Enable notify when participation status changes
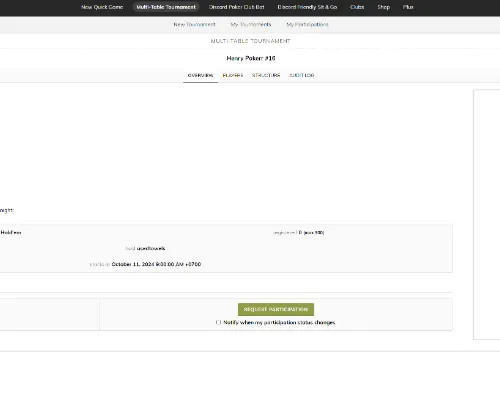This screenshot has width=500, height=407. [218, 322]
